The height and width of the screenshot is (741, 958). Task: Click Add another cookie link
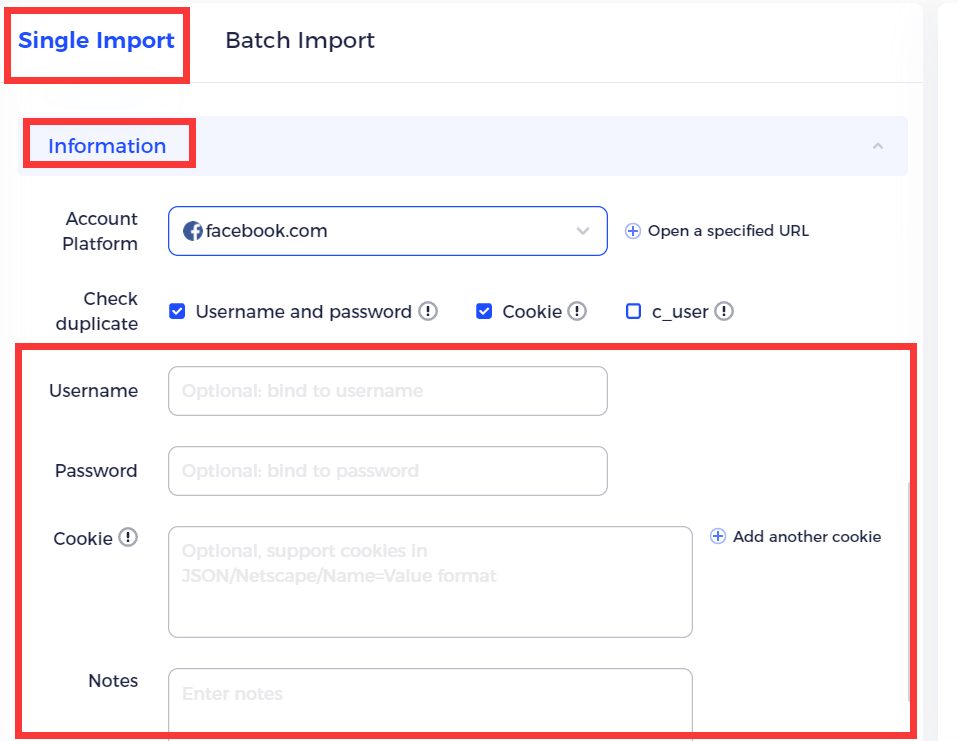[806, 536]
